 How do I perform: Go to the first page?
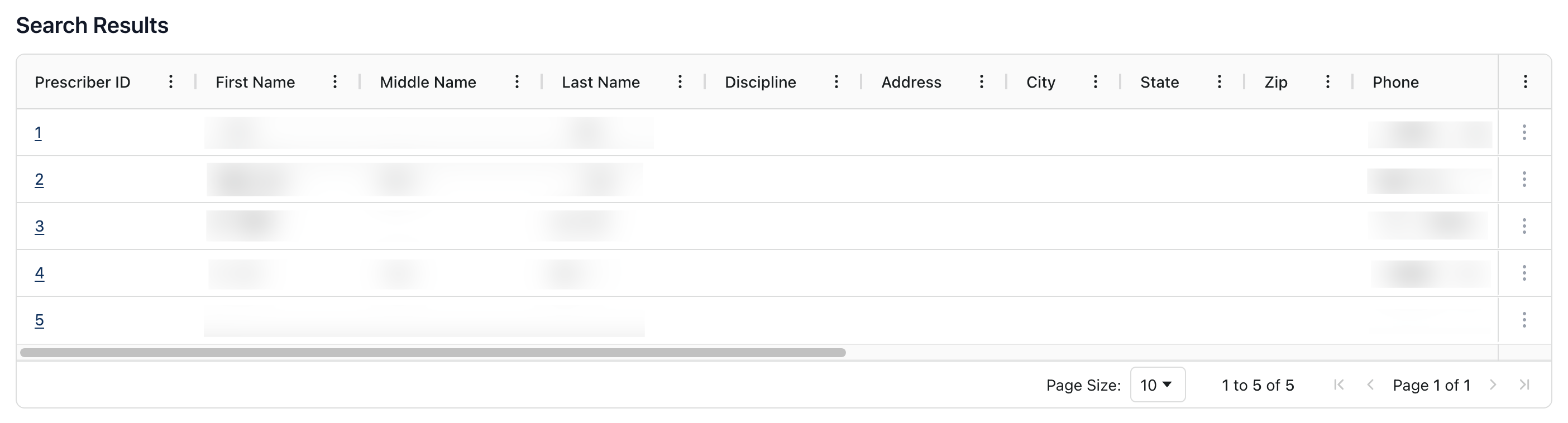click(1338, 384)
